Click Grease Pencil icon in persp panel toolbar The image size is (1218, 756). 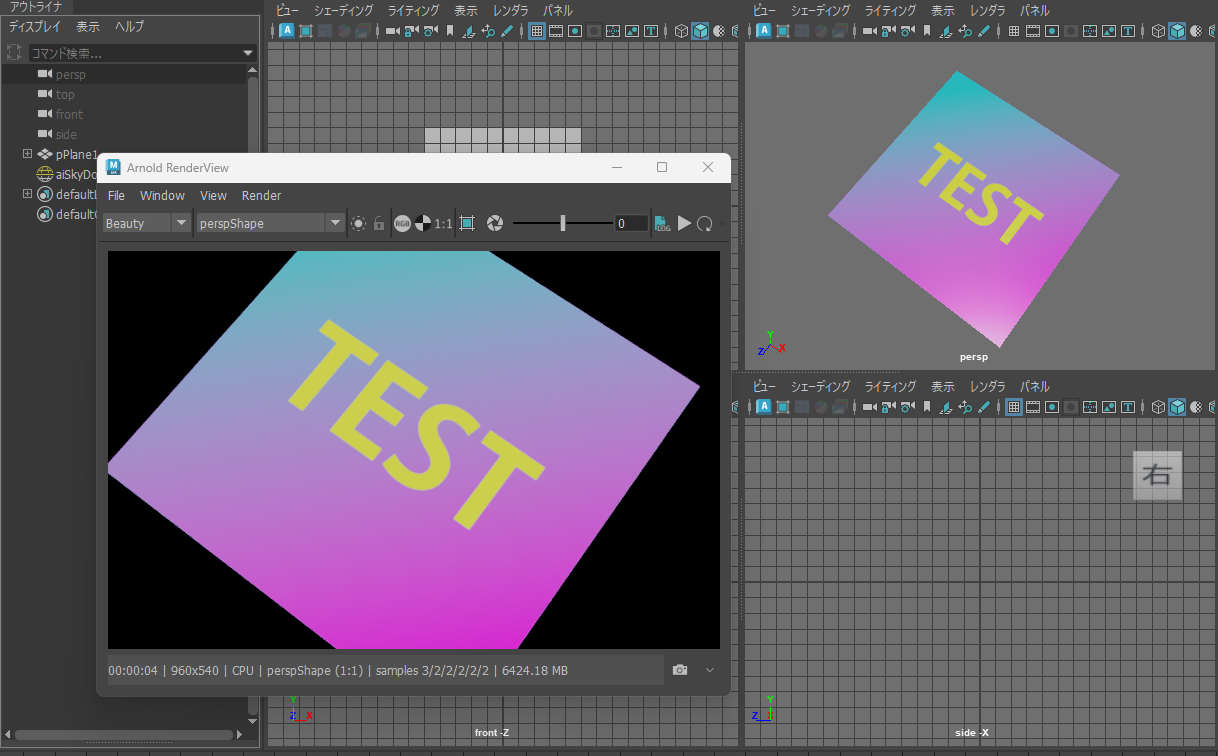984,31
